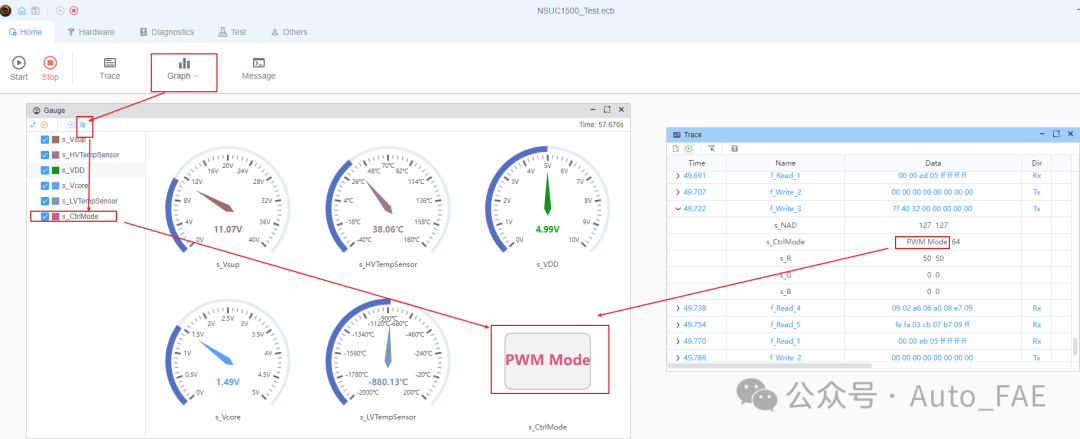
Task: Stop the measurement with the red Stop button
Action: [50, 68]
